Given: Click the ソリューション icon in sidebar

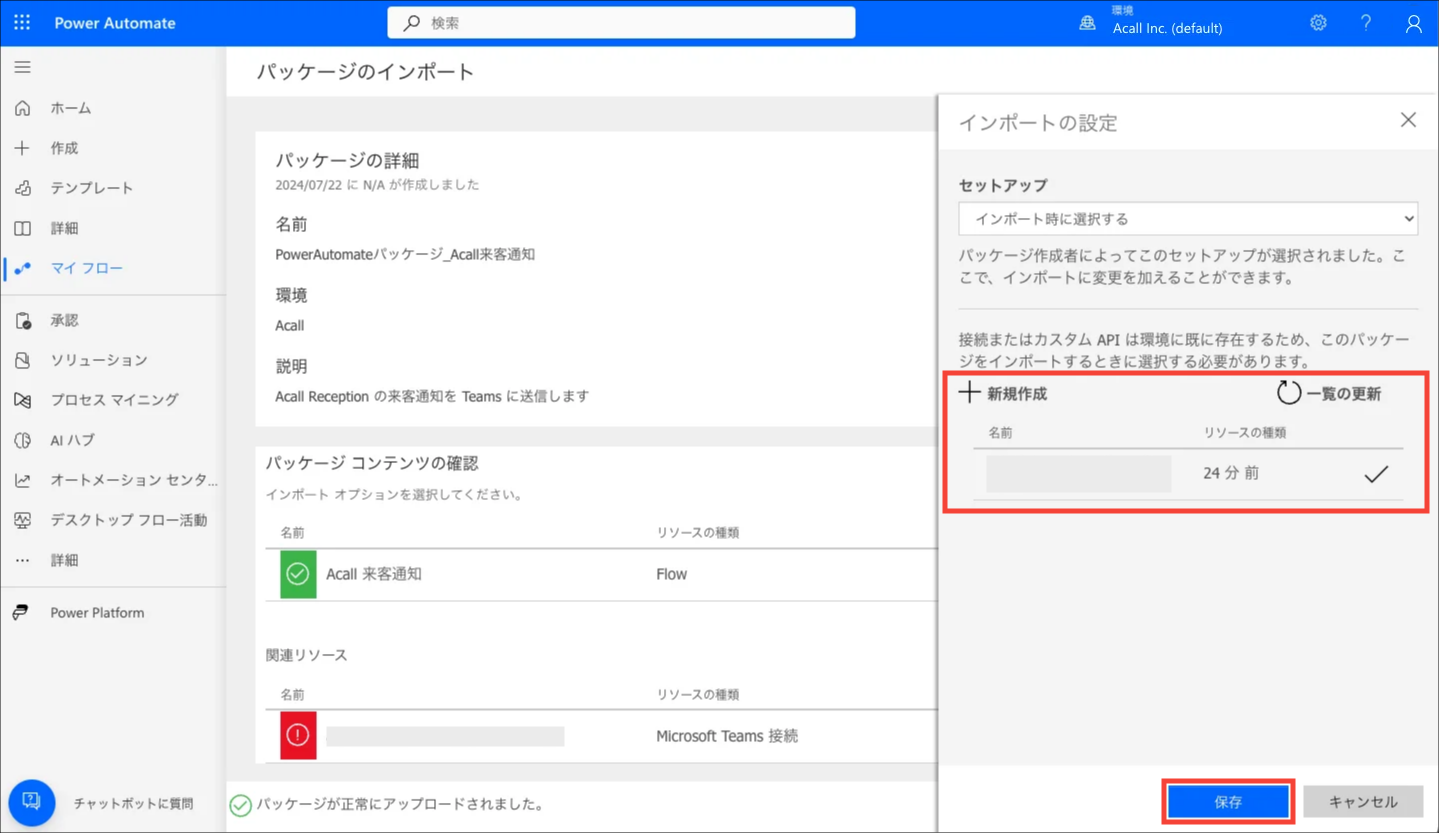Looking at the screenshot, I should click(x=22, y=360).
